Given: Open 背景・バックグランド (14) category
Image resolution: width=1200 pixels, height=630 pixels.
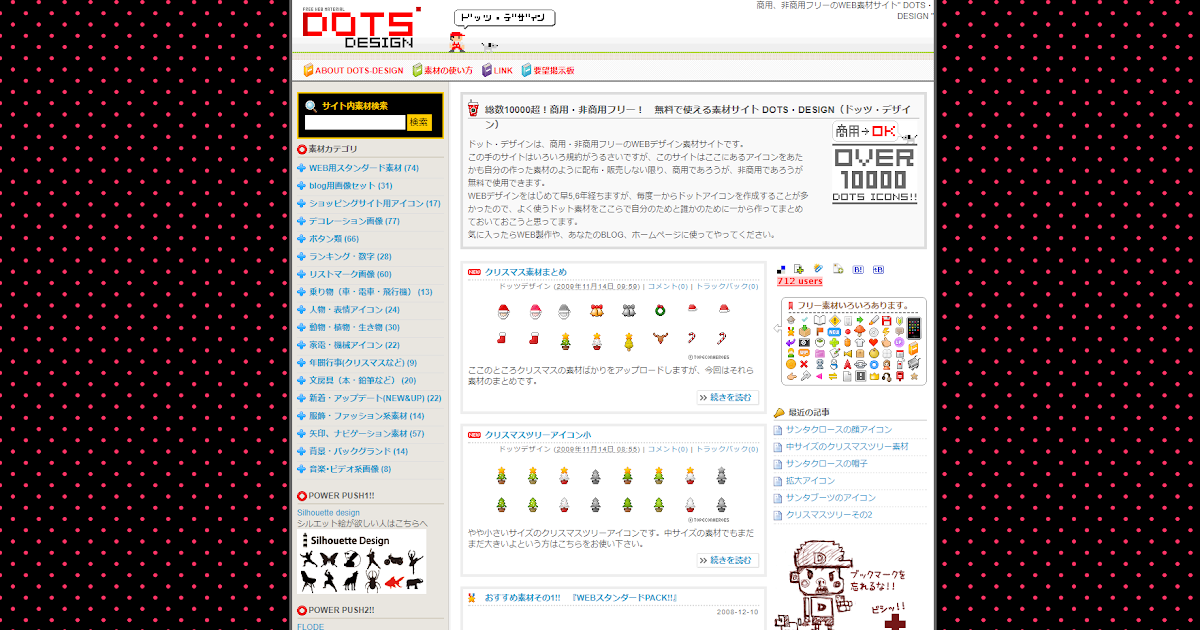Looking at the screenshot, I should (358, 452).
